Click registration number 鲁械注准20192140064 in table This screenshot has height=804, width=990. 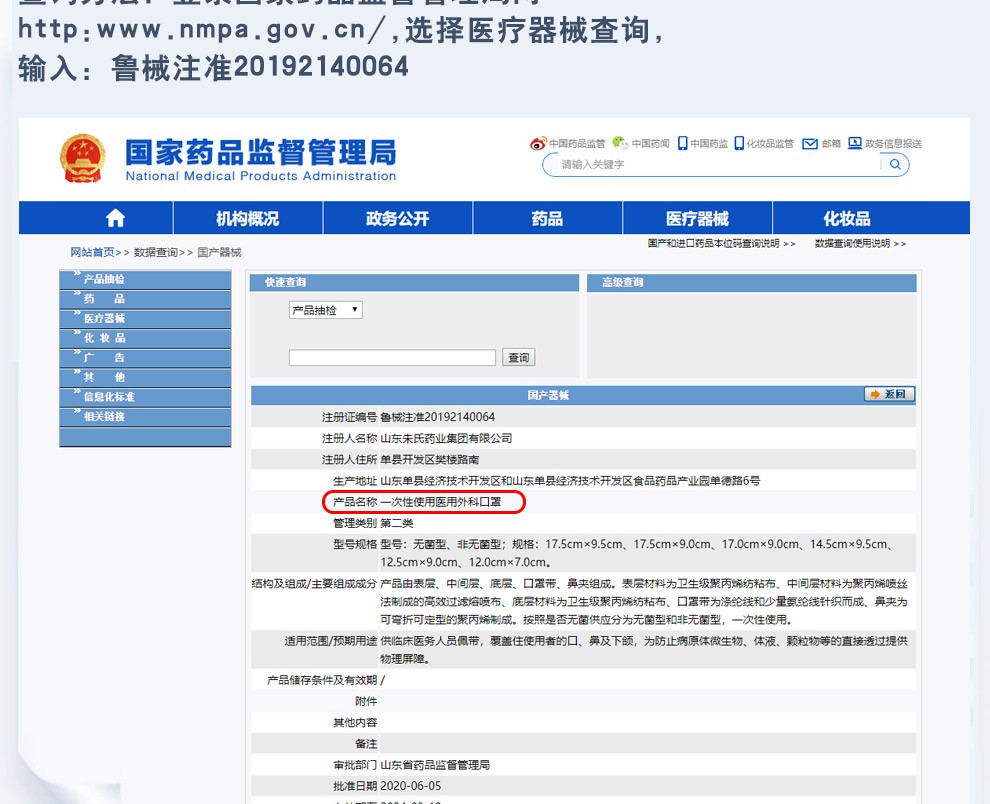(438, 417)
